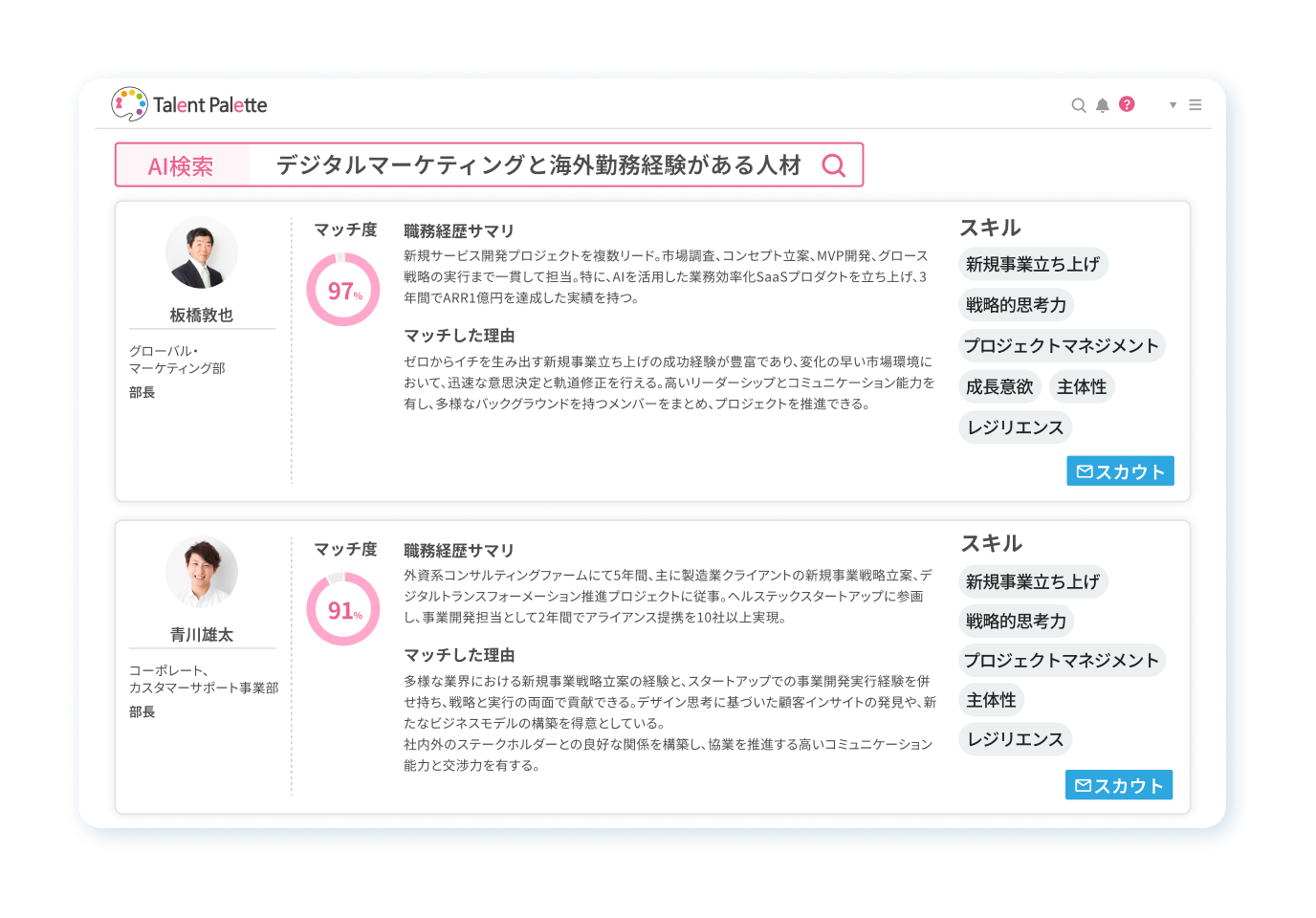This screenshot has width=1316, height=918.
Task: Open 青川雄太's profile photo
Action: click(201, 572)
